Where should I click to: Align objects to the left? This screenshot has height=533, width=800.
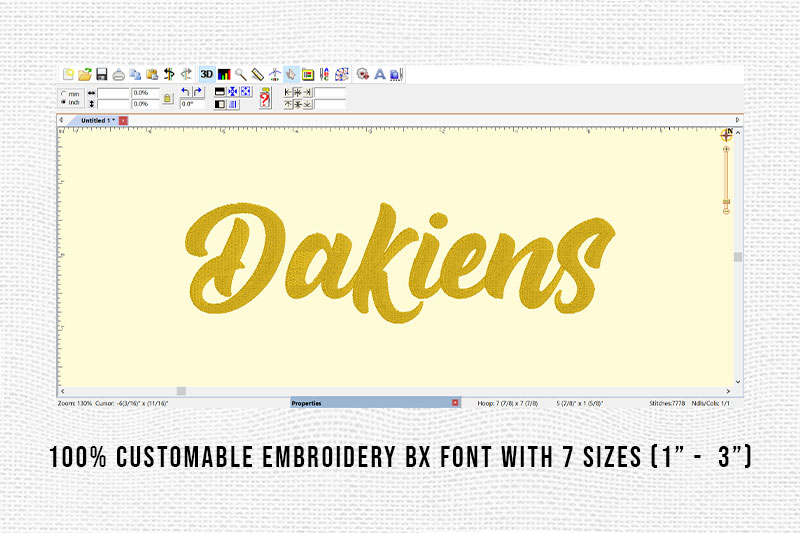288,92
